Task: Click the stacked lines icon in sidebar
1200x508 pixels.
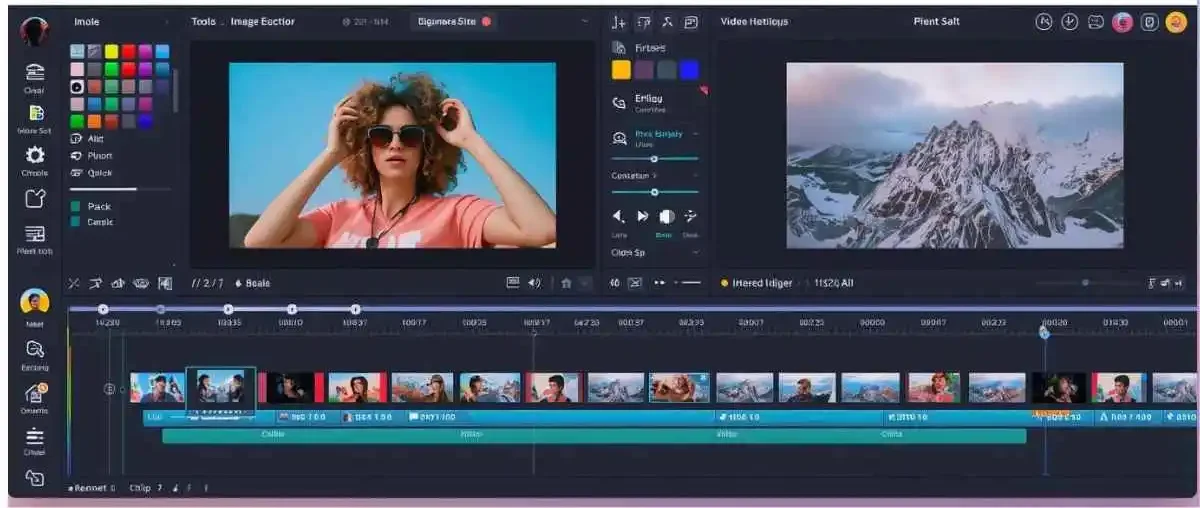Action: (35, 436)
